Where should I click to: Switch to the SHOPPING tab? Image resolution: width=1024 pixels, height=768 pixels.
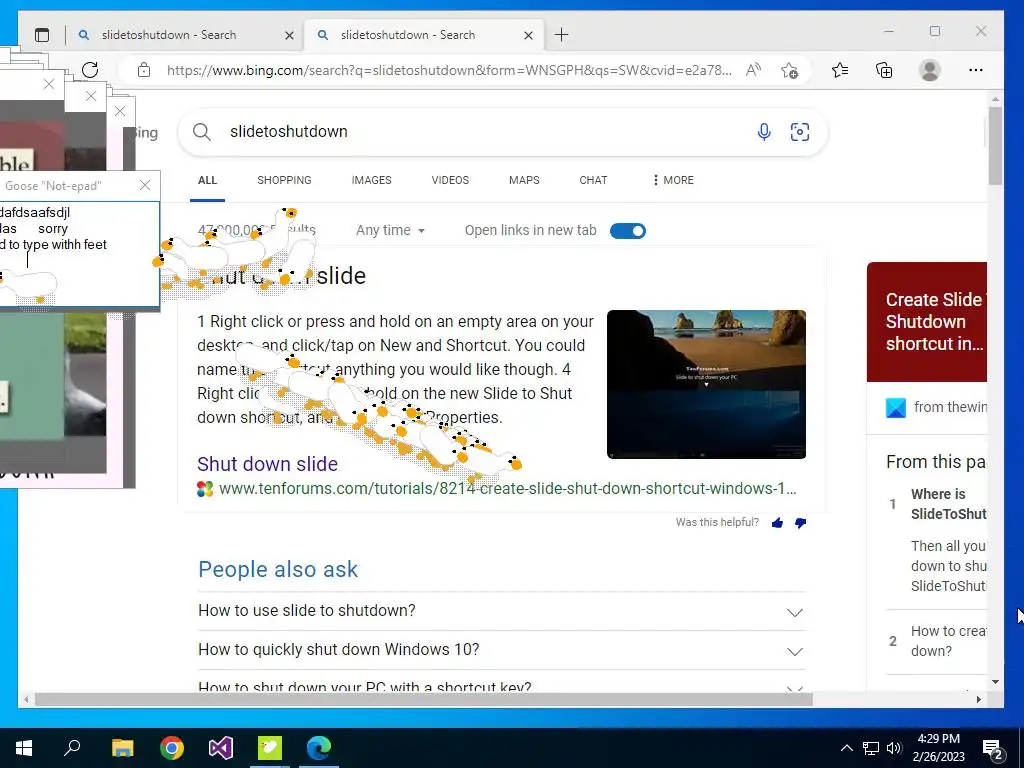[x=284, y=180]
